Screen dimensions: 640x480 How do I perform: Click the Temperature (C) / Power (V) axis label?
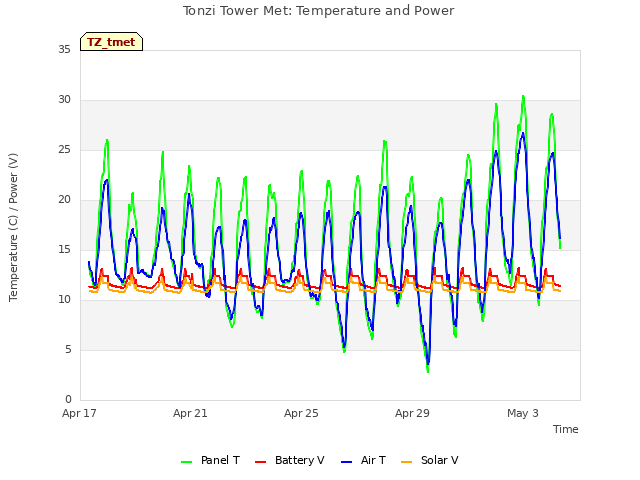(13, 227)
